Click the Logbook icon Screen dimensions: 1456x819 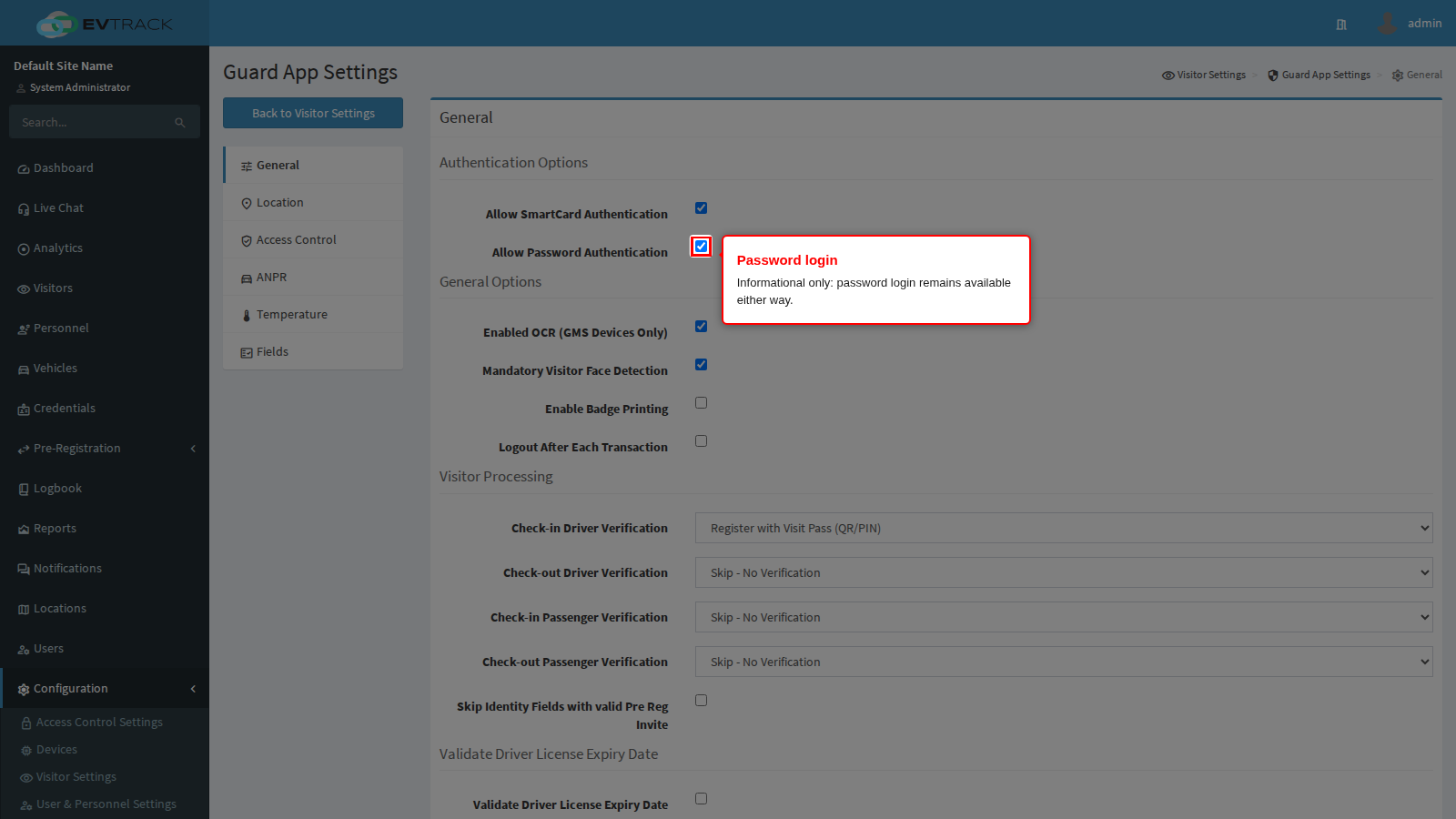click(x=24, y=490)
